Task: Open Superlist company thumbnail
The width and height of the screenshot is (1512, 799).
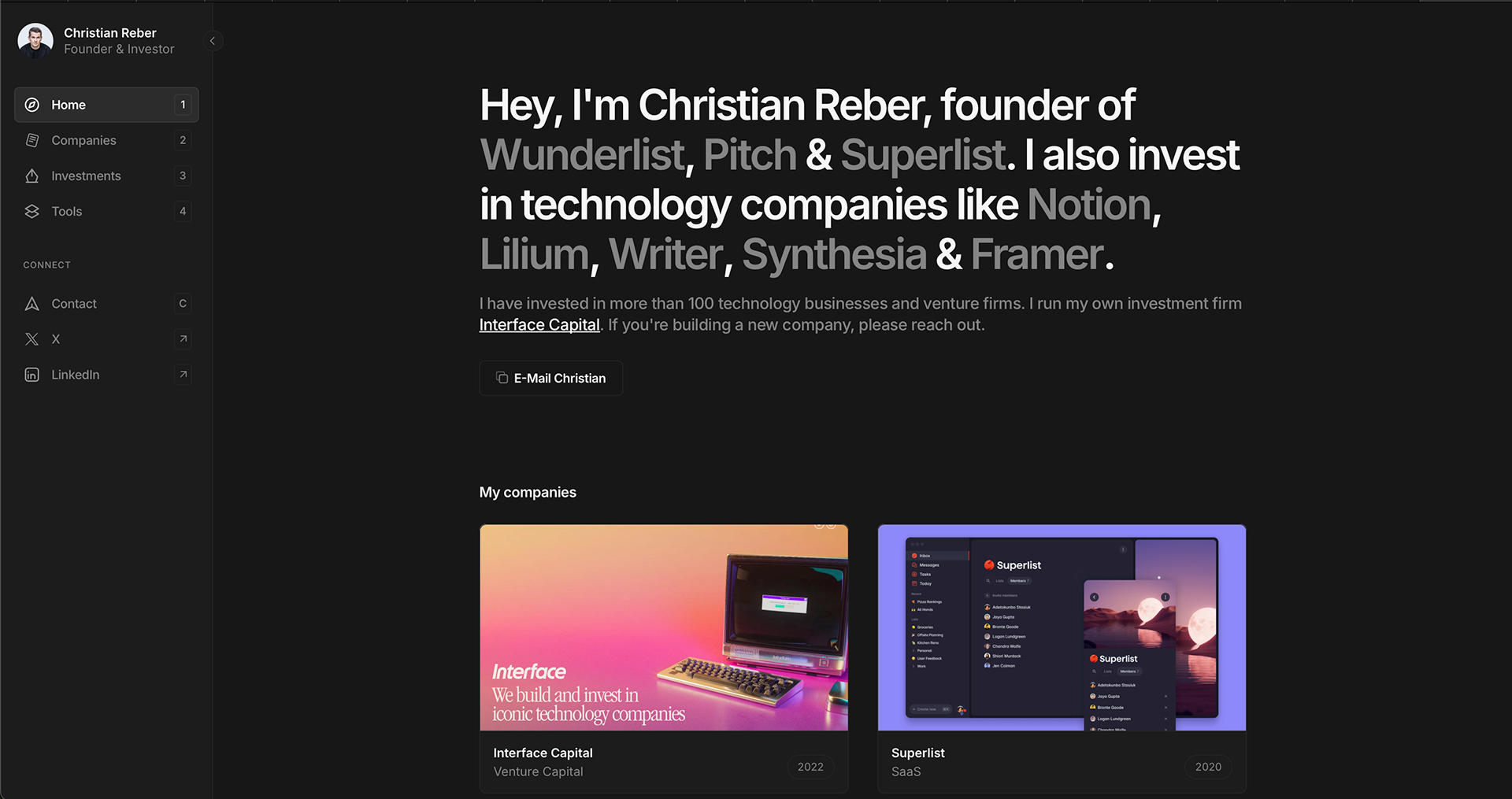Action: [x=1062, y=627]
